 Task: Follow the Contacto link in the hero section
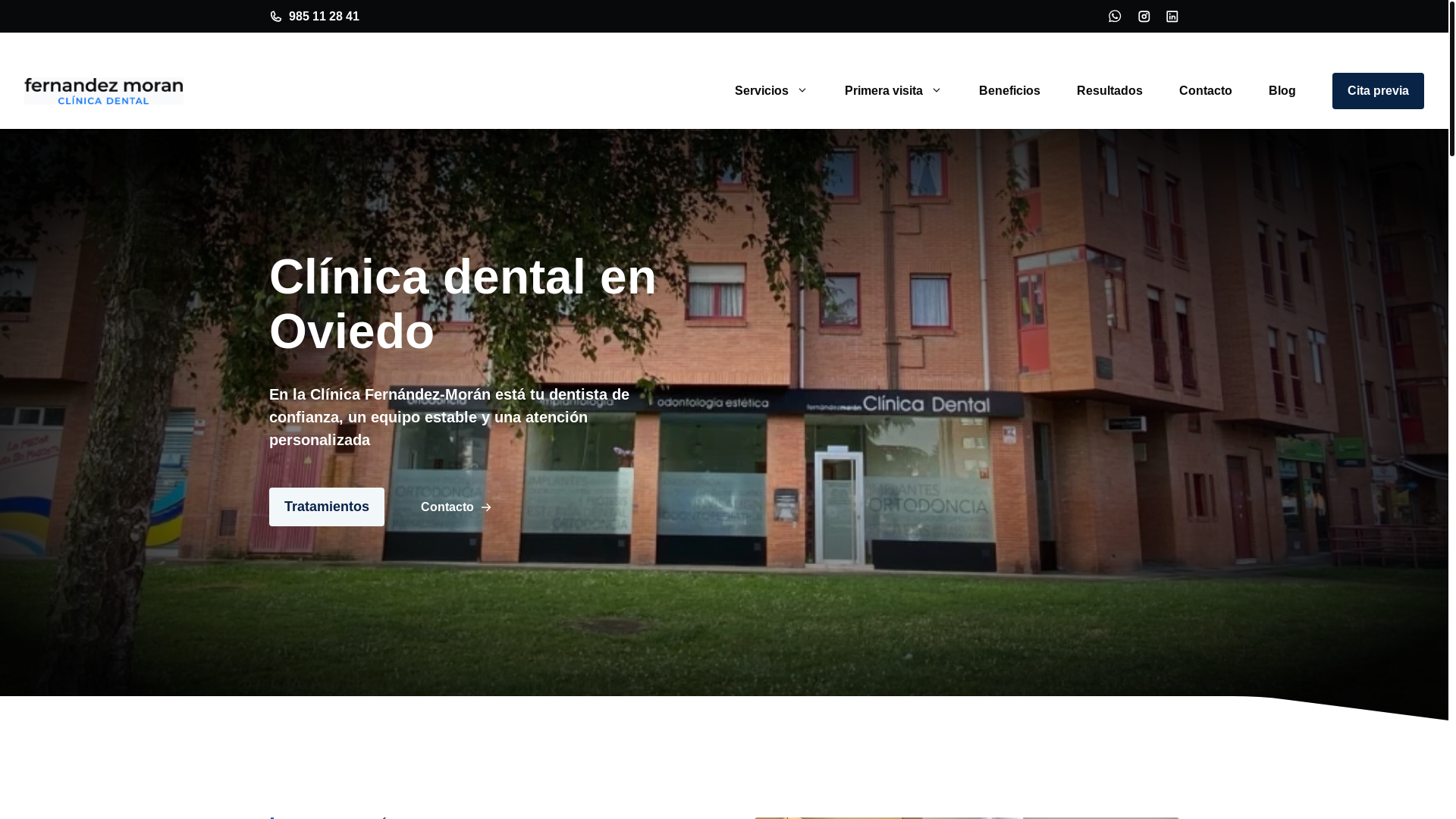pos(447,507)
